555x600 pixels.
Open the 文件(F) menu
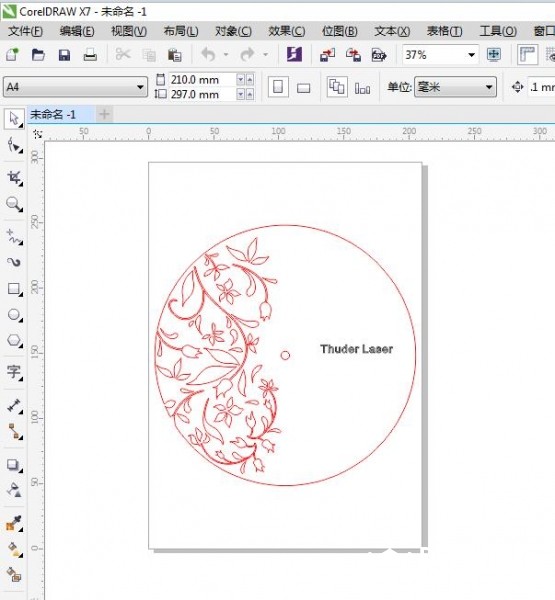click(25, 31)
